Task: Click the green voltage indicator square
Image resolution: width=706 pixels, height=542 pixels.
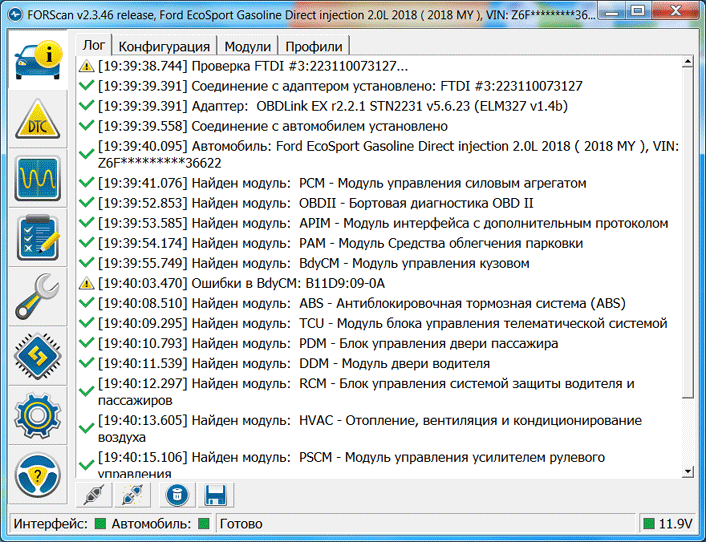Action: click(649, 523)
